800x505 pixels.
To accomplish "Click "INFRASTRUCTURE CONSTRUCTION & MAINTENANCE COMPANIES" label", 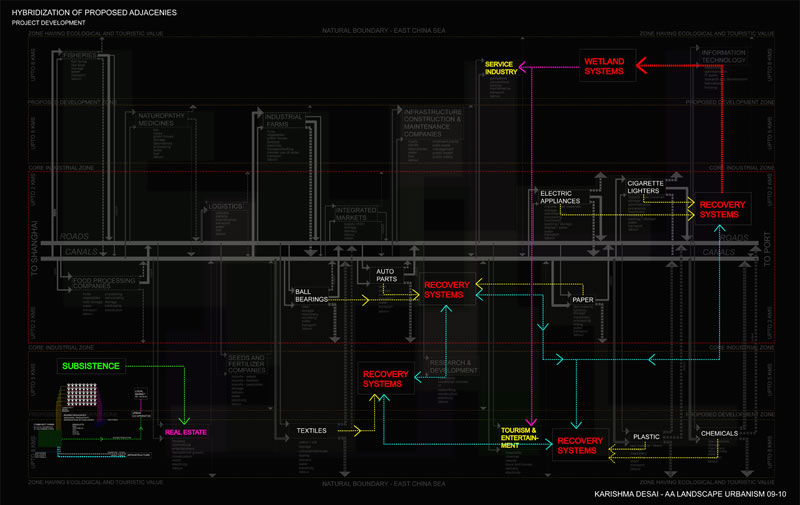I will tap(433, 123).
